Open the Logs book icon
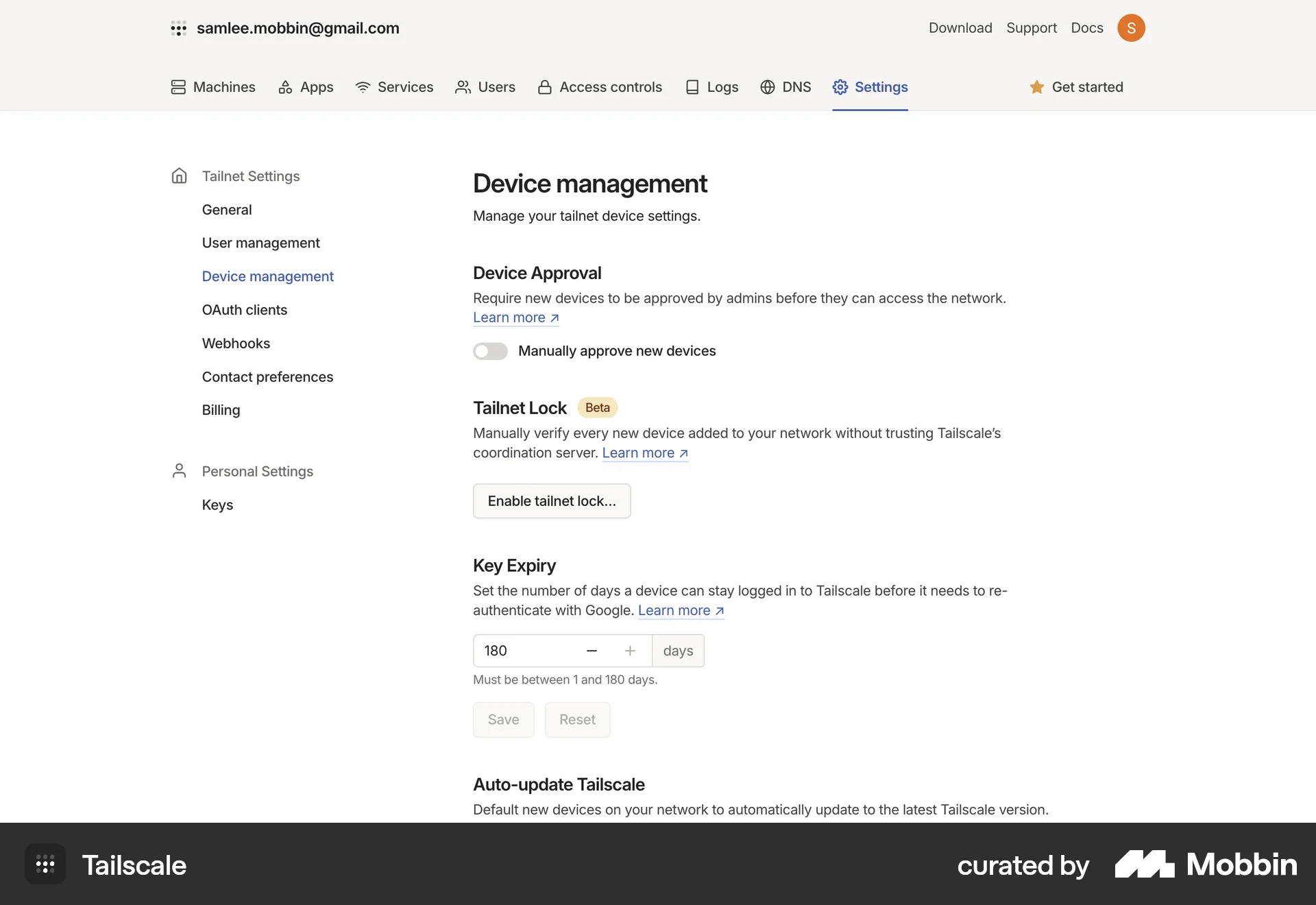Image resolution: width=1316 pixels, height=905 pixels. coord(693,87)
